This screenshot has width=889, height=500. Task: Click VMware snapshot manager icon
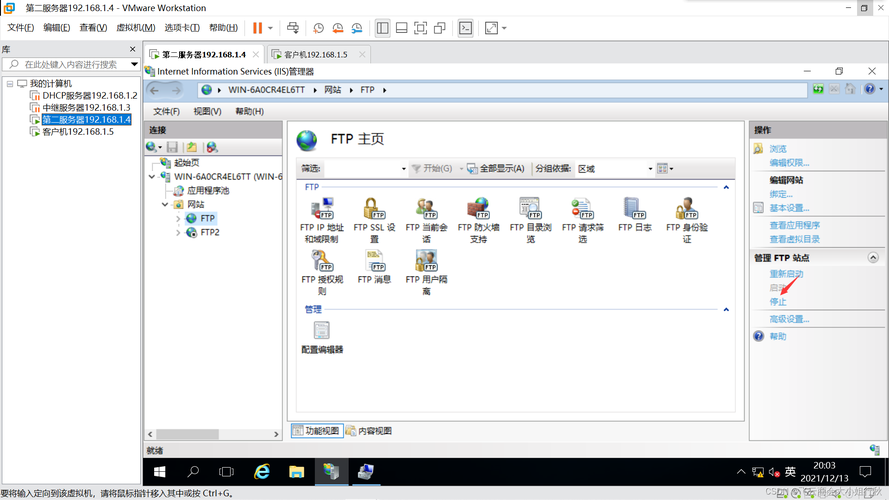357,28
